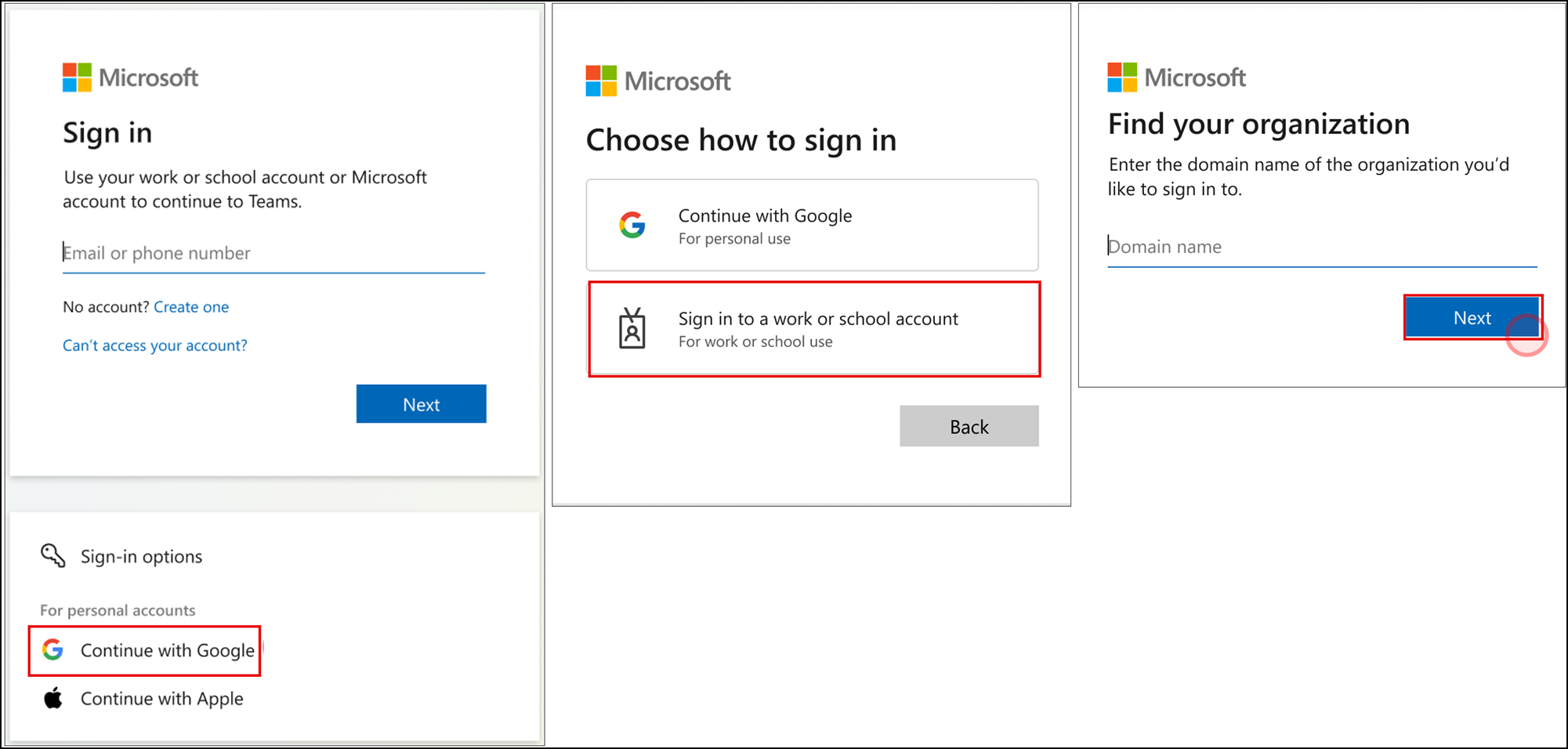Select Continue with Google for personal use

[x=812, y=225]
